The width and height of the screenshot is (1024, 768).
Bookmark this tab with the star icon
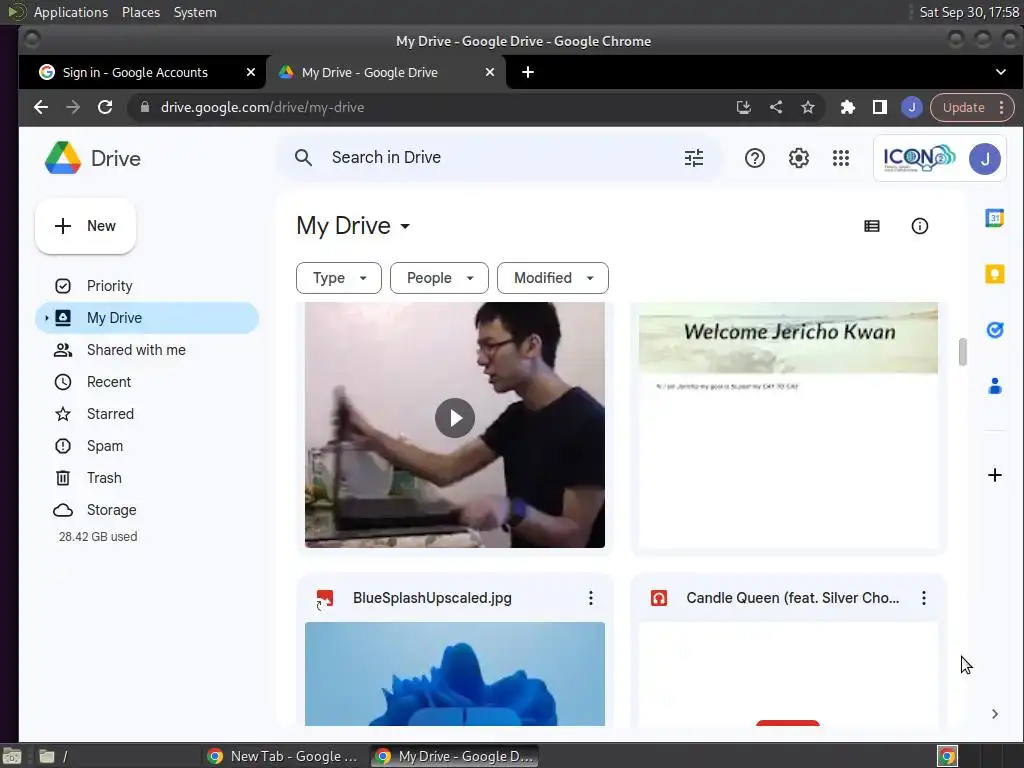pos(808,107)
